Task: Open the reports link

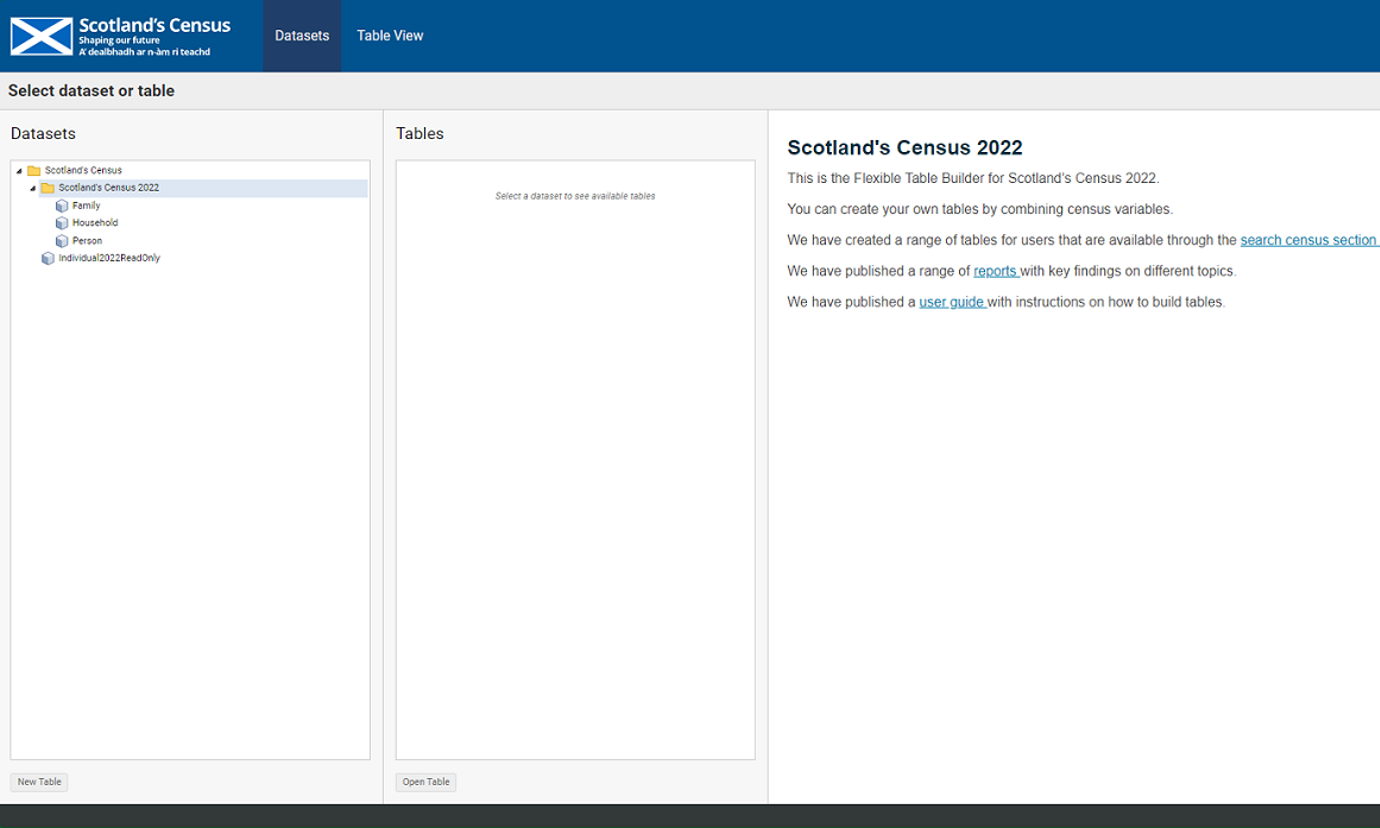Action: coord(995,271)
